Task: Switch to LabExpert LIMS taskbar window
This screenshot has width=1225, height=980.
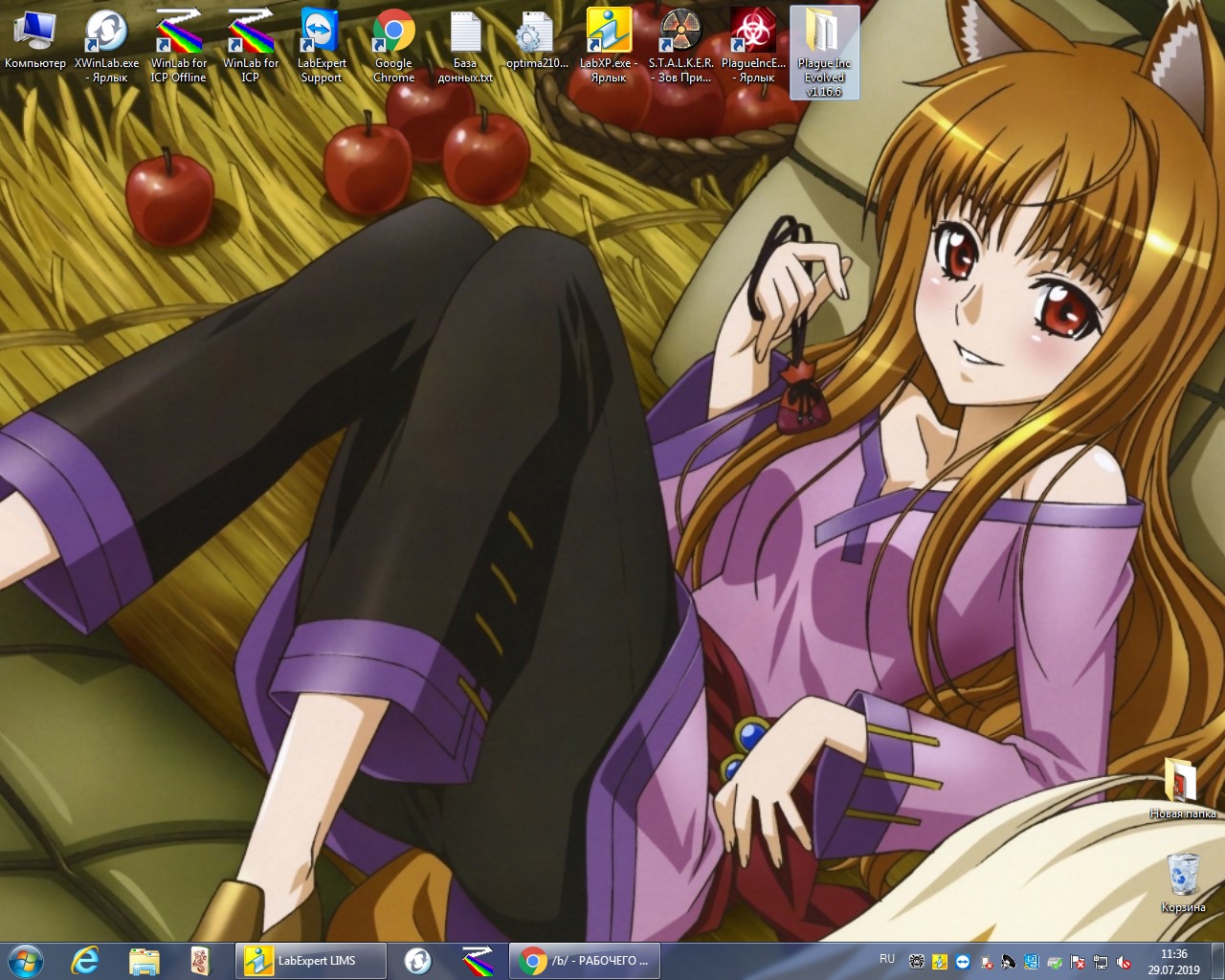Action: coord(310,960)
